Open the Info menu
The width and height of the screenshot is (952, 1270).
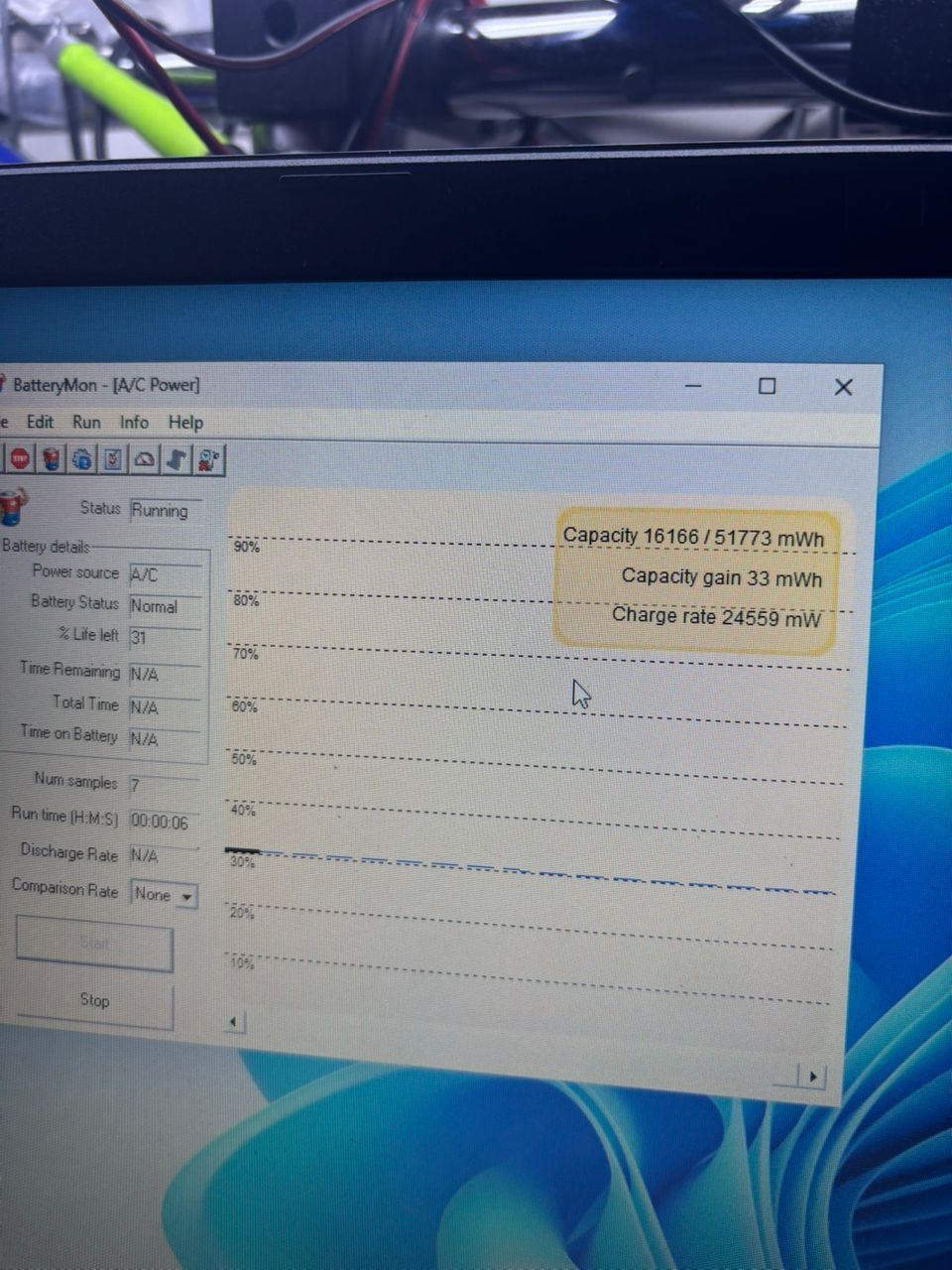tap(134, 422)
